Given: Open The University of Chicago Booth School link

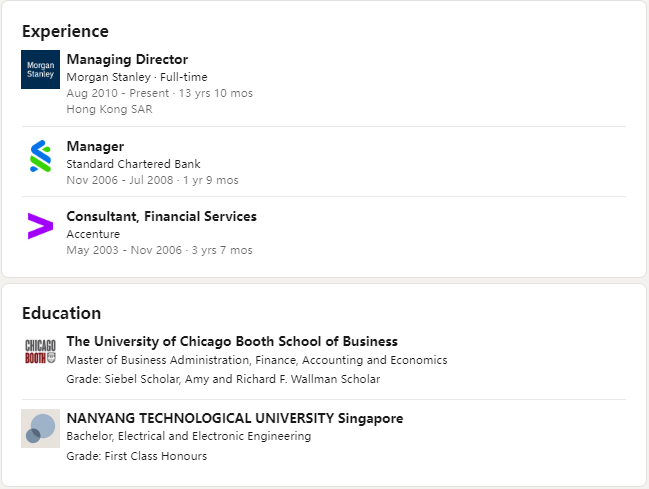Looking at the screenshot, I should point(232,342).
